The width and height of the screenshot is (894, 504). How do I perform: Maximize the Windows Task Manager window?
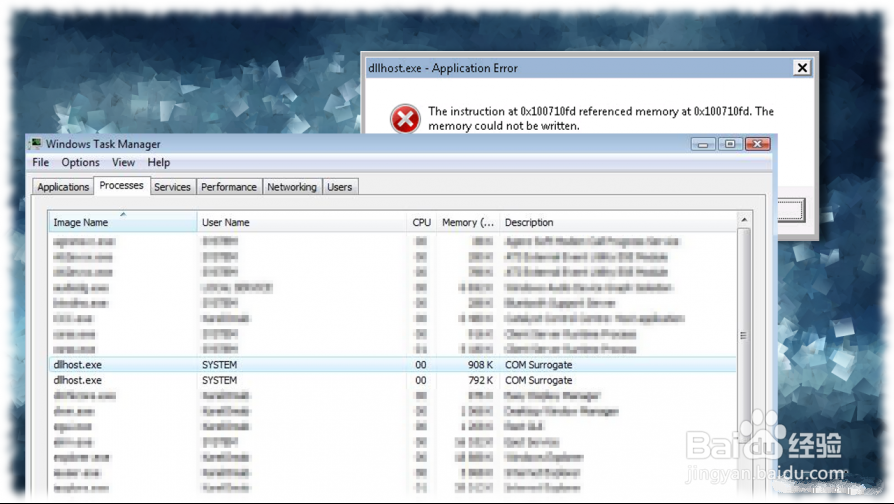(730, 144)
